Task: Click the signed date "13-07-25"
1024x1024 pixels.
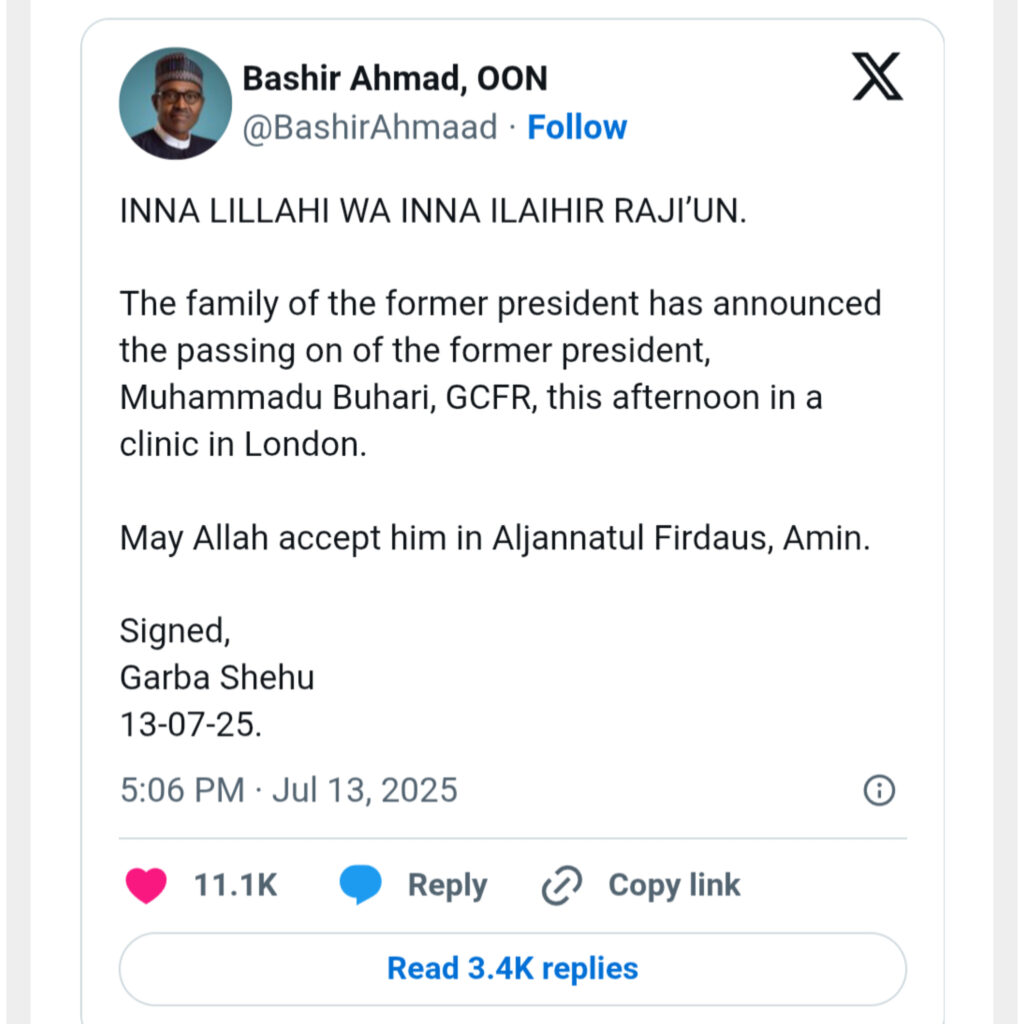Action: 190,725
